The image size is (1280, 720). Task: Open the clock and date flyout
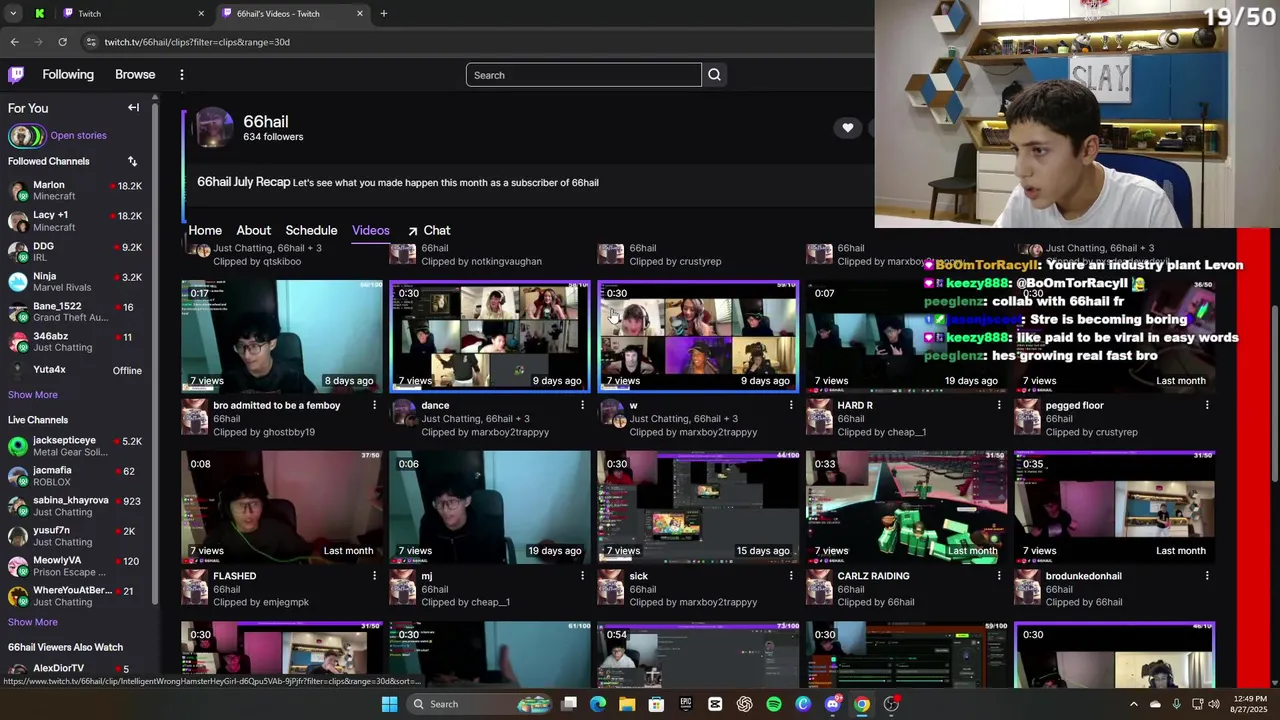pyautogui.click(x=1249, y=704)
